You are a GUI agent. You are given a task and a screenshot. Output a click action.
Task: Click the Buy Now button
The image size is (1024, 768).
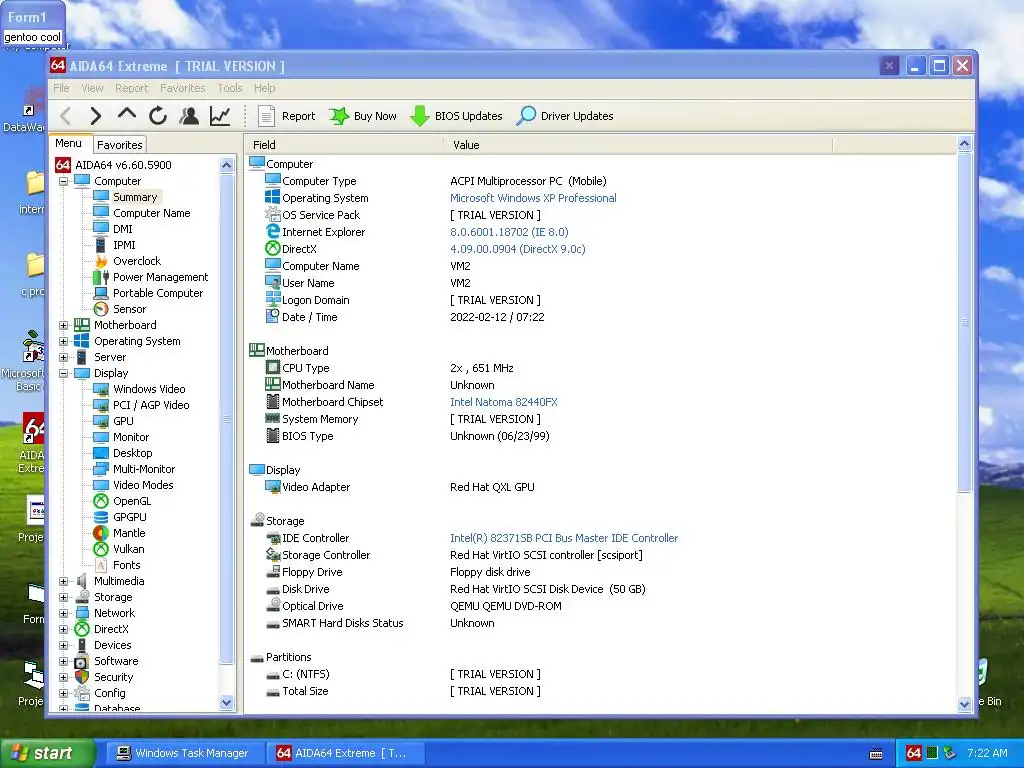pos(363,116)
